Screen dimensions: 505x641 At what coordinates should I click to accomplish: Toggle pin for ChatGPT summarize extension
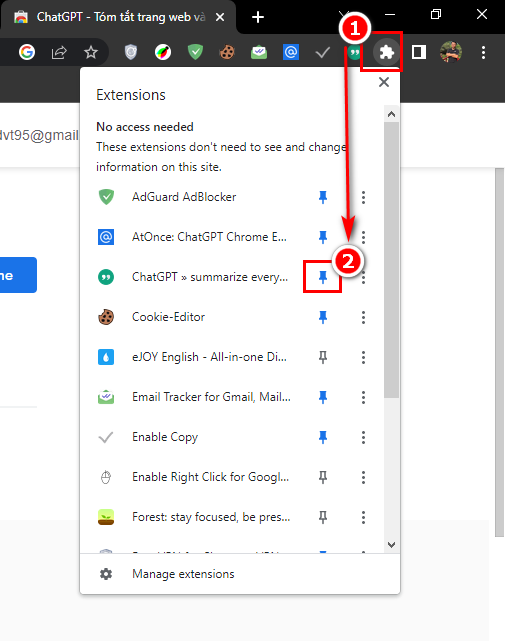click(x=323, y=277)
